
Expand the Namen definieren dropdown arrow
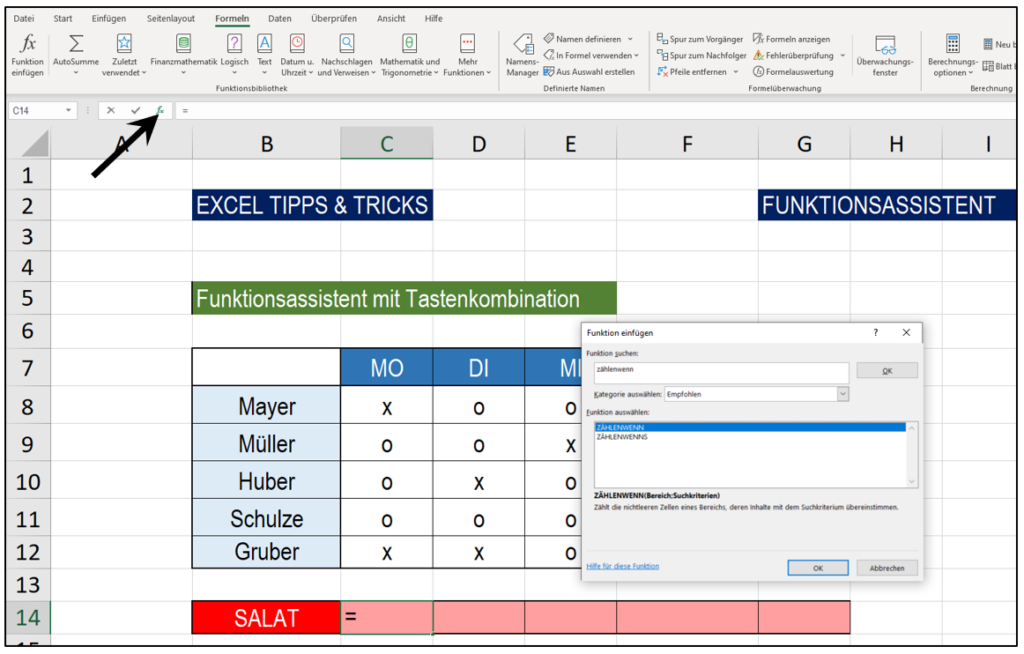coord(630,39)
